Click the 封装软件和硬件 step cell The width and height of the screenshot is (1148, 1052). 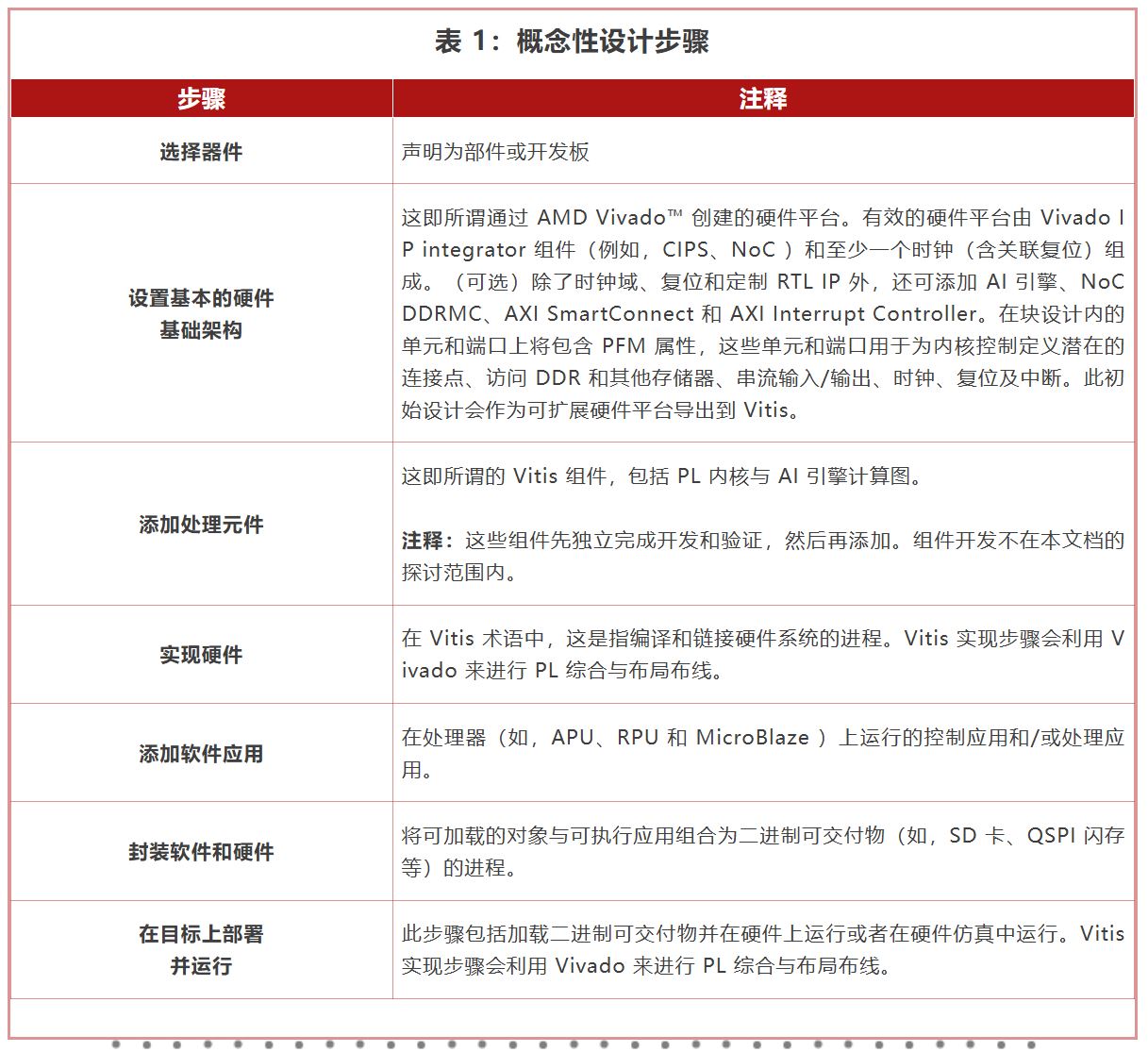(202, 851)
